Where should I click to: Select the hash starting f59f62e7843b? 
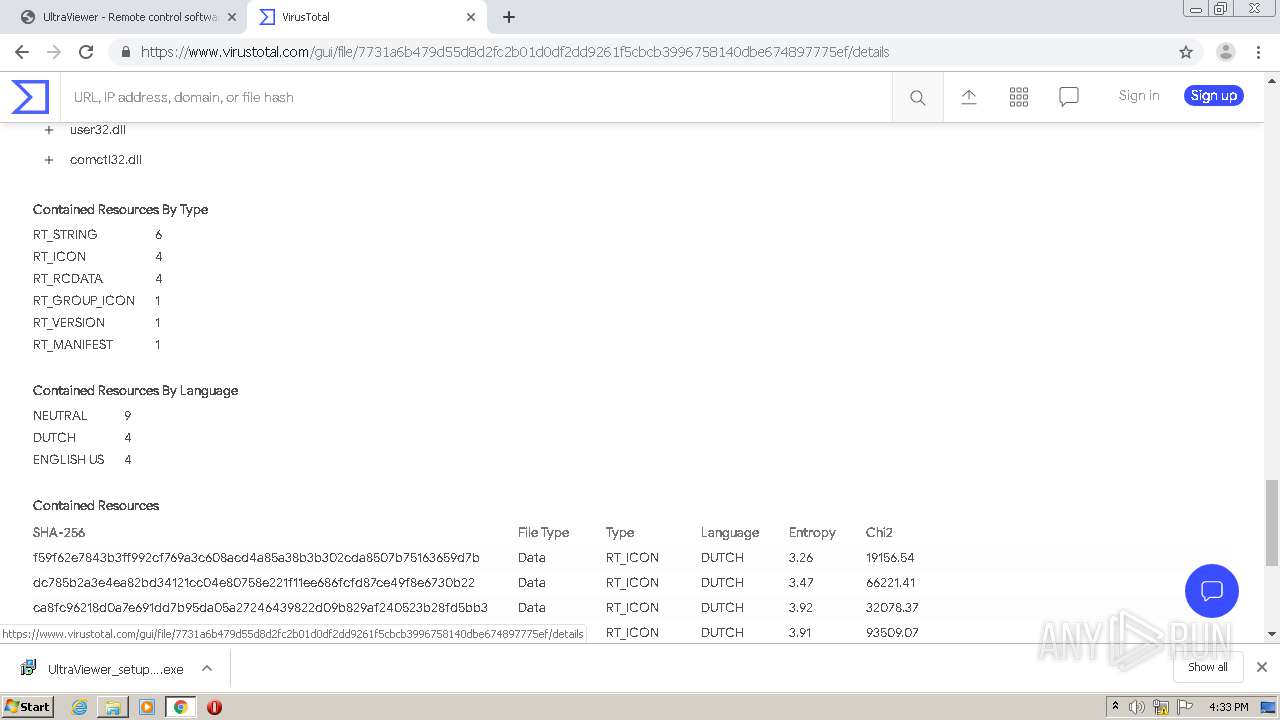(x=256, y=558)
